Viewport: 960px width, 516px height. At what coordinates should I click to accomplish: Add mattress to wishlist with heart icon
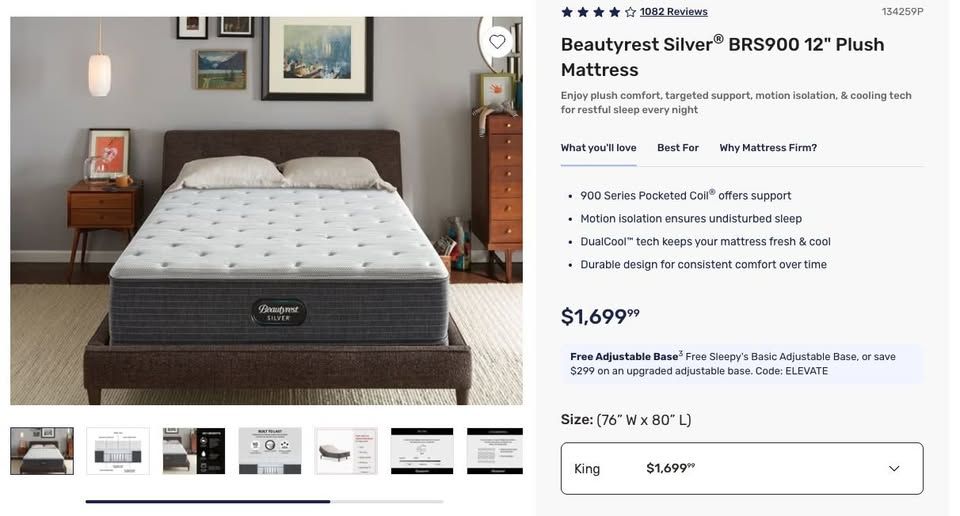(x=497, y=42)
